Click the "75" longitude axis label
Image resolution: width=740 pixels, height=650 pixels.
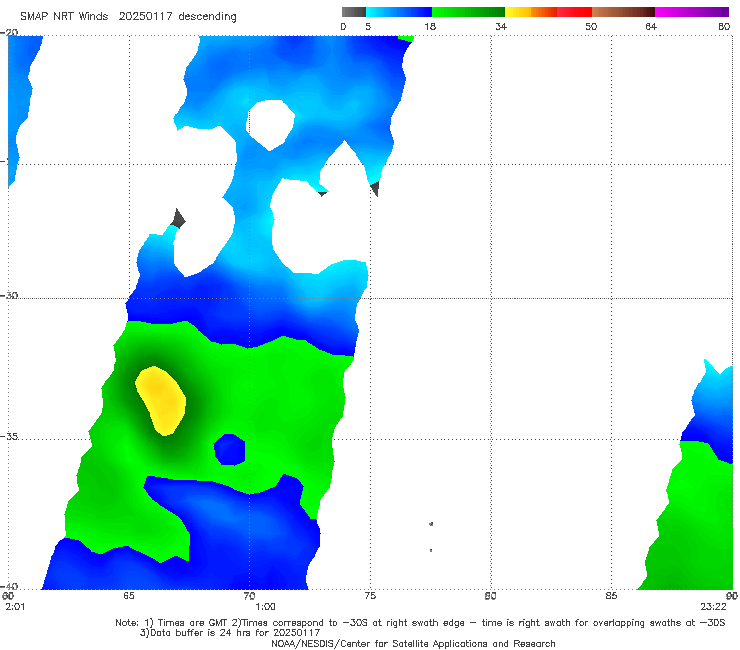point(370,596)
